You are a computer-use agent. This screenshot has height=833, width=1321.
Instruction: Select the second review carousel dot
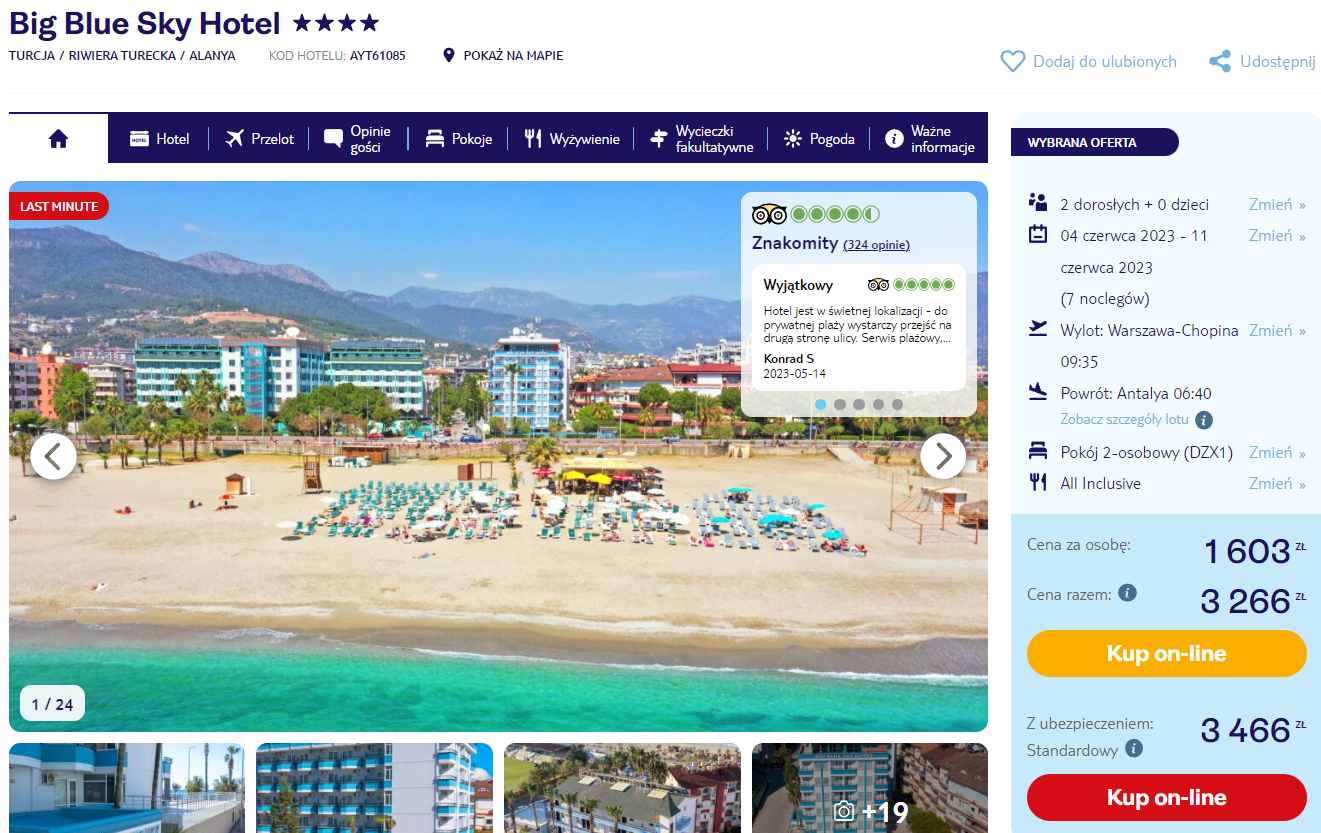pyautogui.click(x=840, y=405)
